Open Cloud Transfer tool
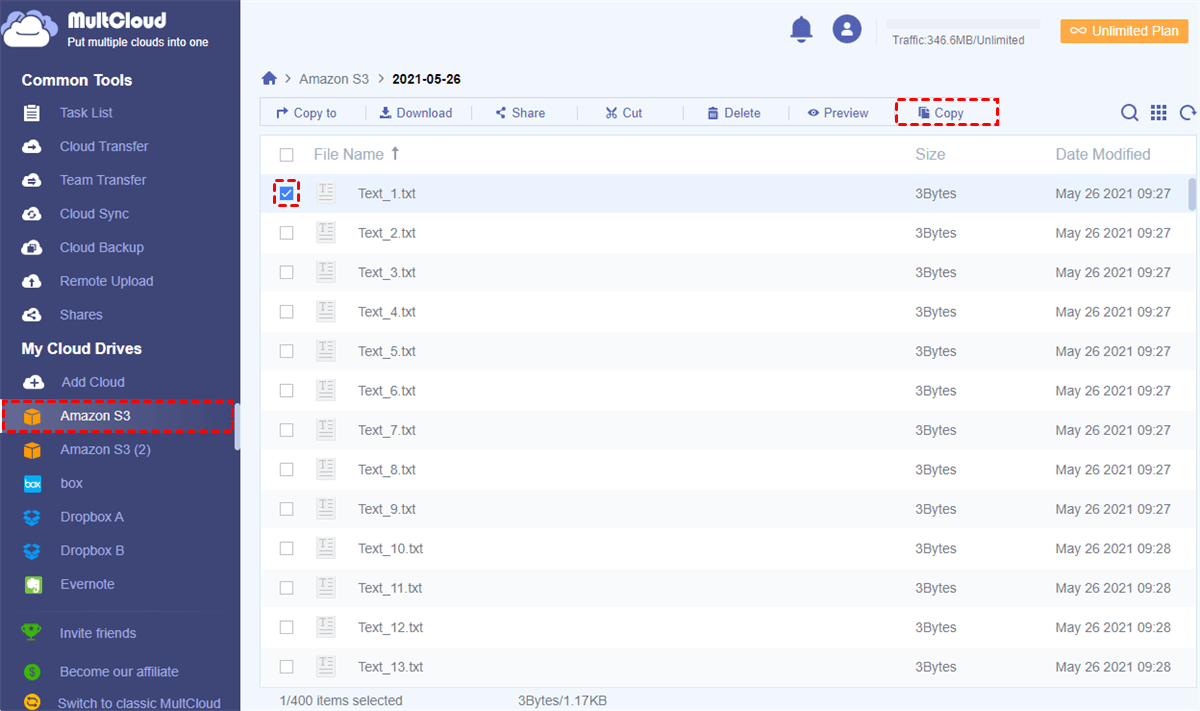1200x711 pixels. pos(103,146)
